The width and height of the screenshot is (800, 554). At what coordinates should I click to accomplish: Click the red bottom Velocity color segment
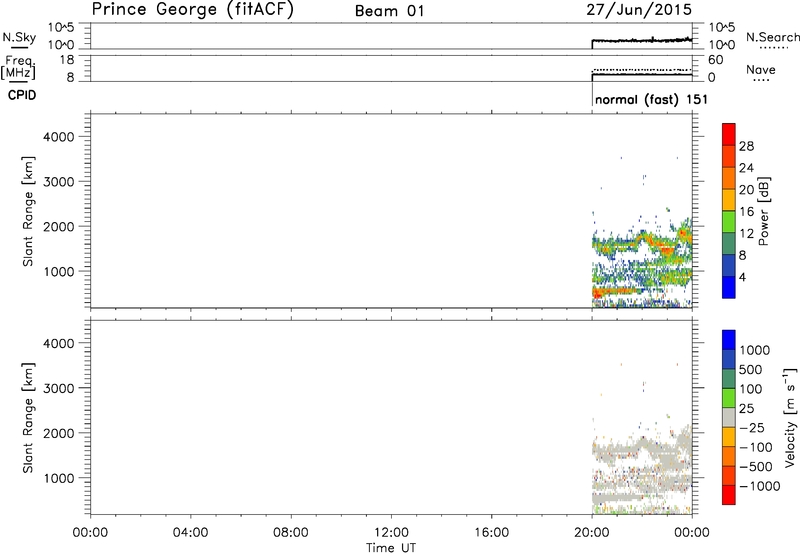(729, 495)
